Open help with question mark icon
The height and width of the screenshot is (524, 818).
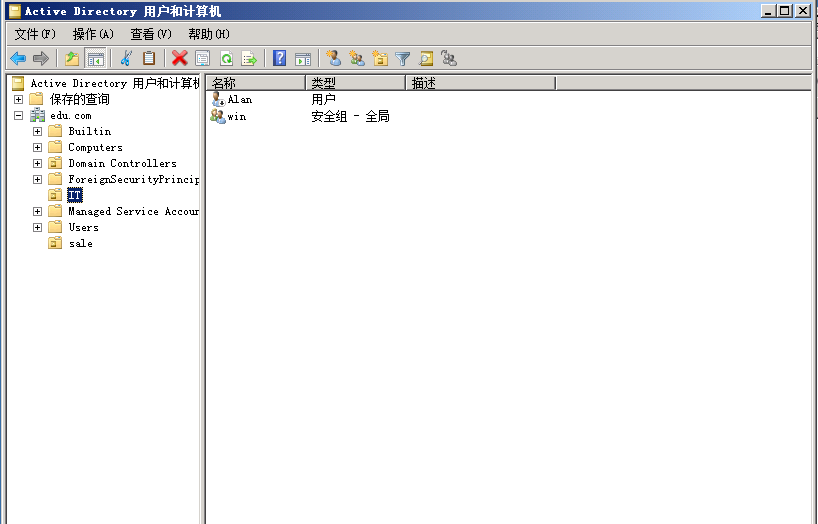click(x=280, y=58)
